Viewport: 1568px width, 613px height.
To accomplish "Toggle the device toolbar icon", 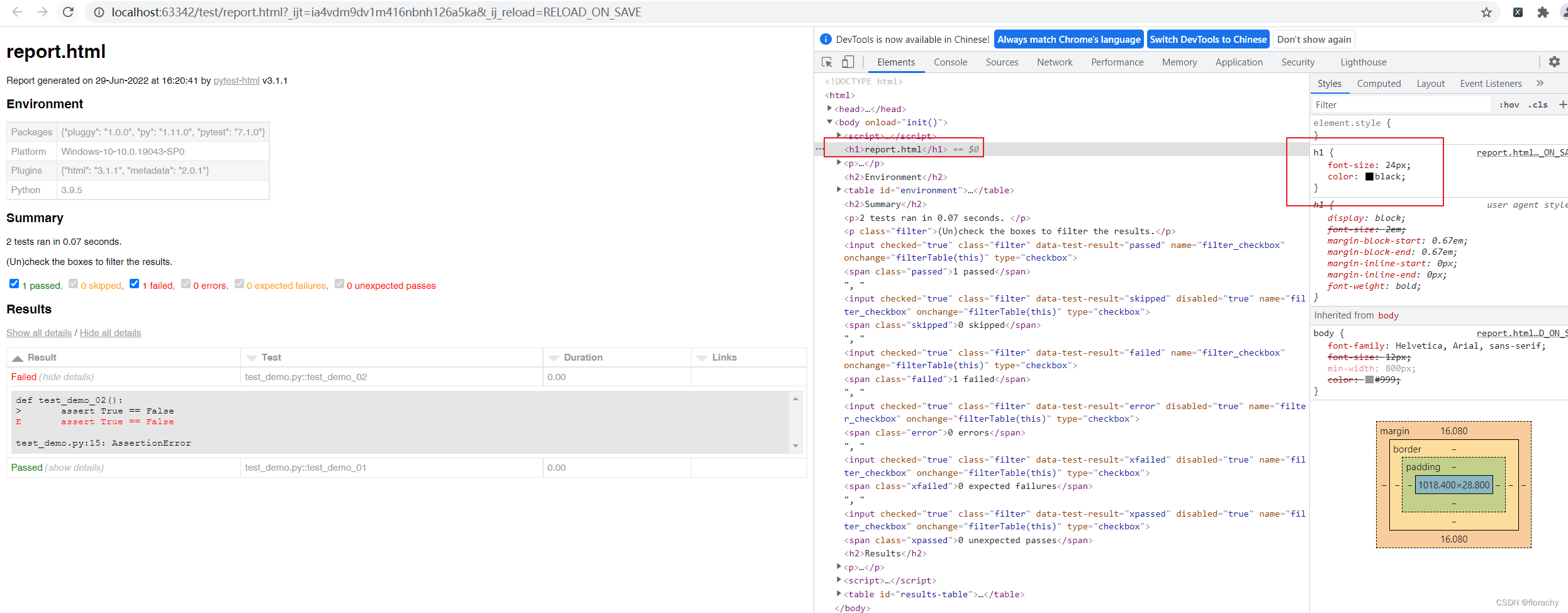I will pyautogui.click(x=848, y=62).
